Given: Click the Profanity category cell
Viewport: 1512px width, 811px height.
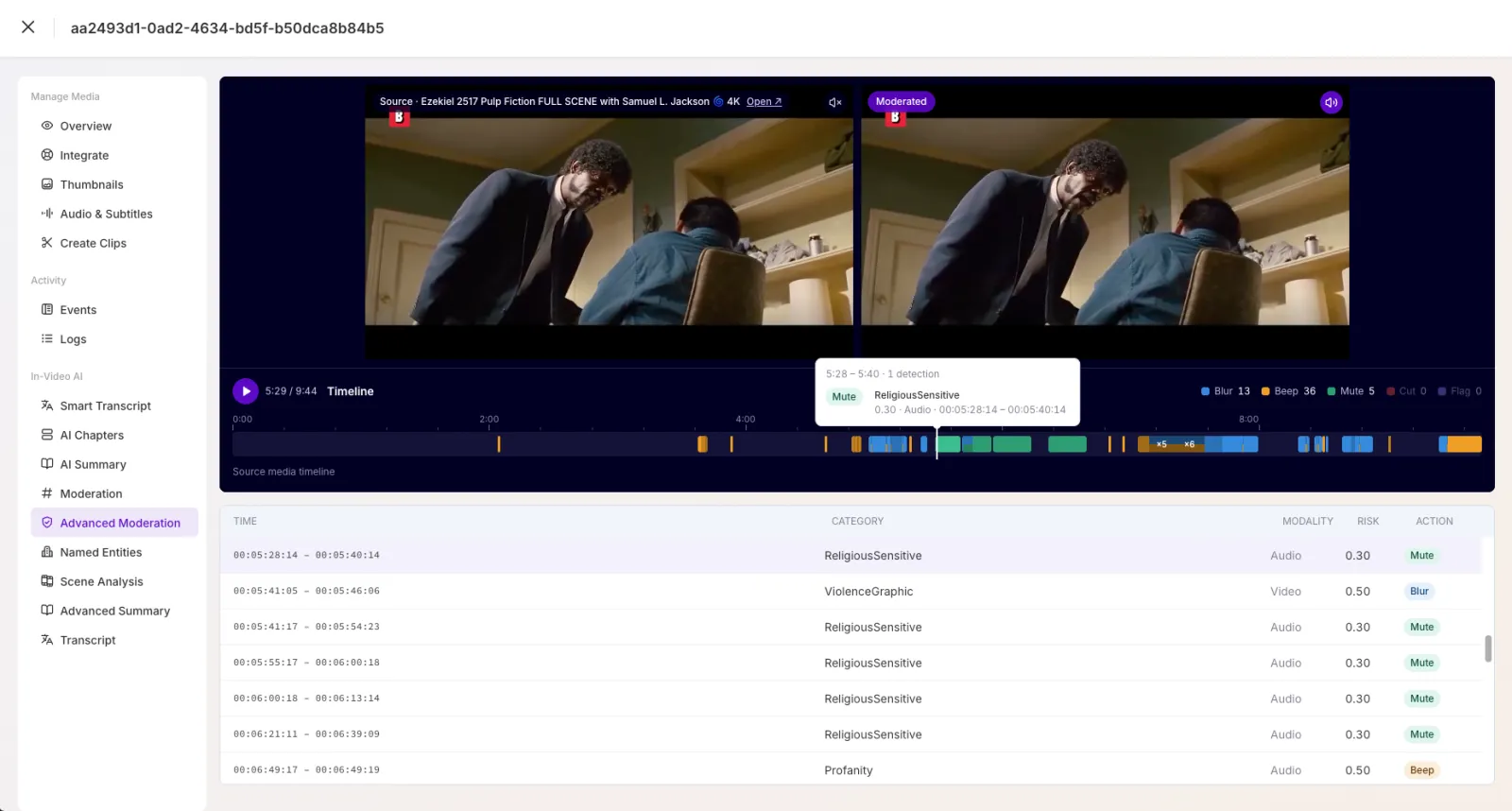Looking at the screenshot, I should pyautogui.click(x=849, y=770).
